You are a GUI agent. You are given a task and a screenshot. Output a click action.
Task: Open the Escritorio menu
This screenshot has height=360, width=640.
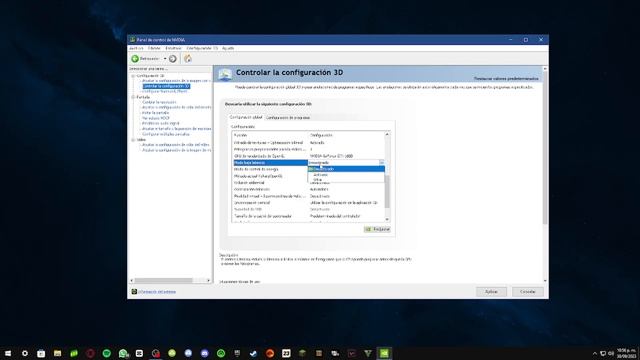(173, 48)
